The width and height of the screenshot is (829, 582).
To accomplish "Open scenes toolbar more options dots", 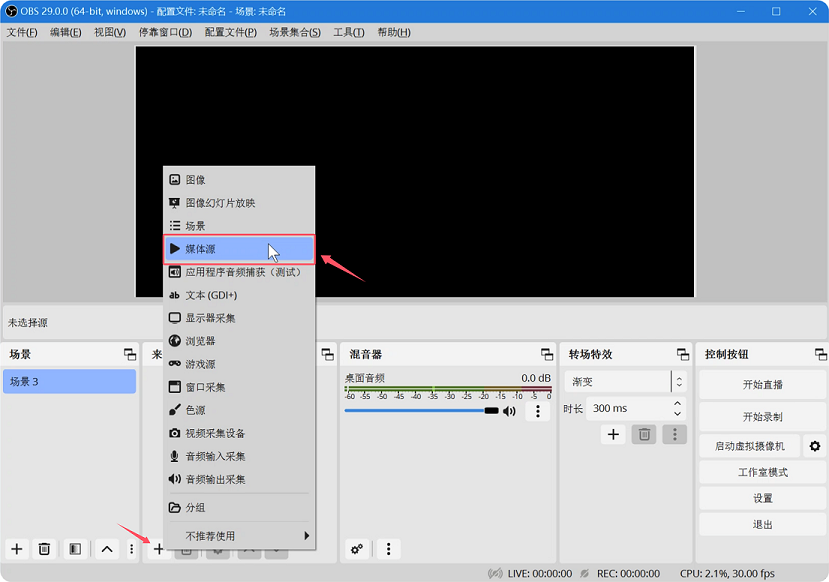I will (132, 549).
